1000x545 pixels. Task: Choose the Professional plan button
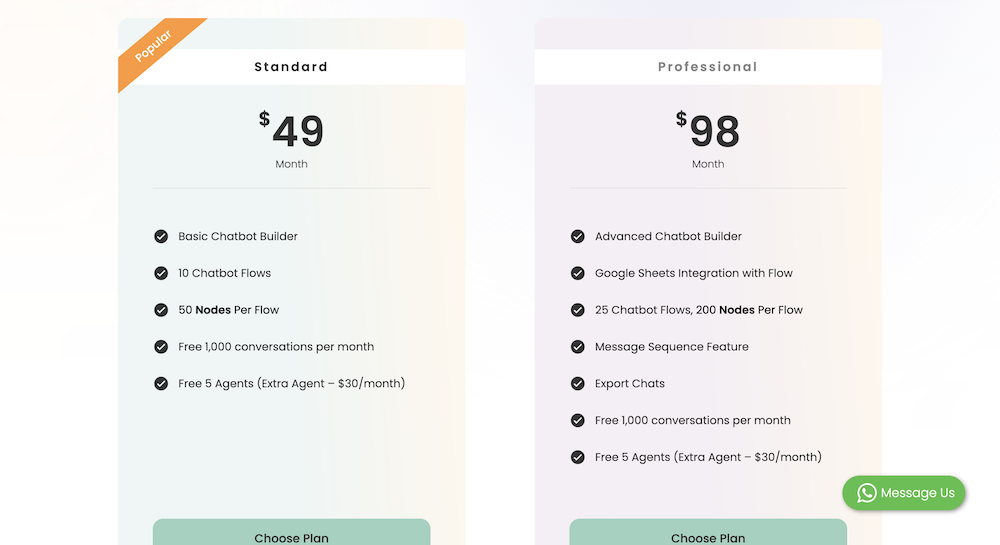708,534
